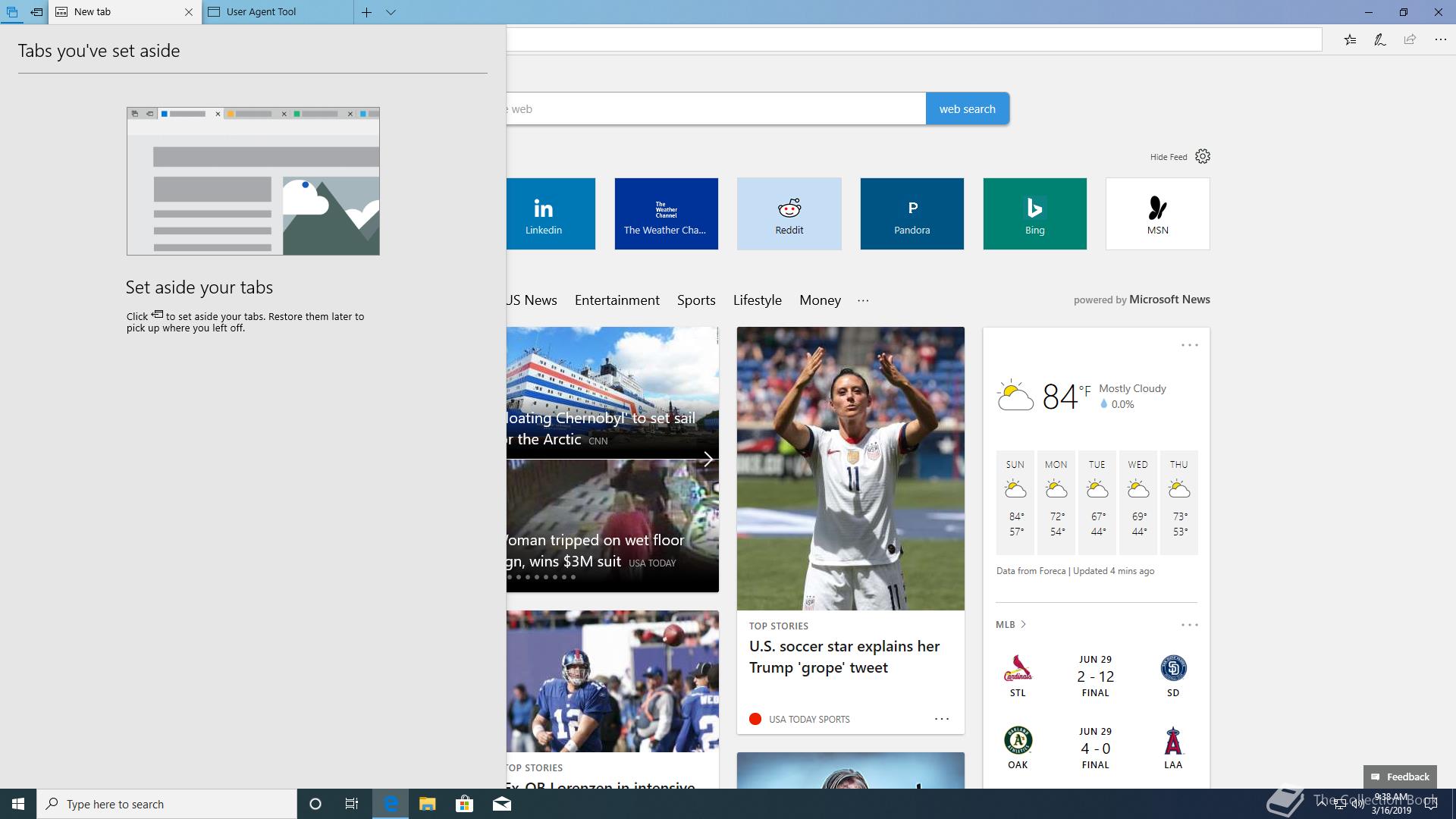The height and width of the screenshot is (819, 1456).
Task: Click the Add notes pen icon
Action: coord(1379,39)
